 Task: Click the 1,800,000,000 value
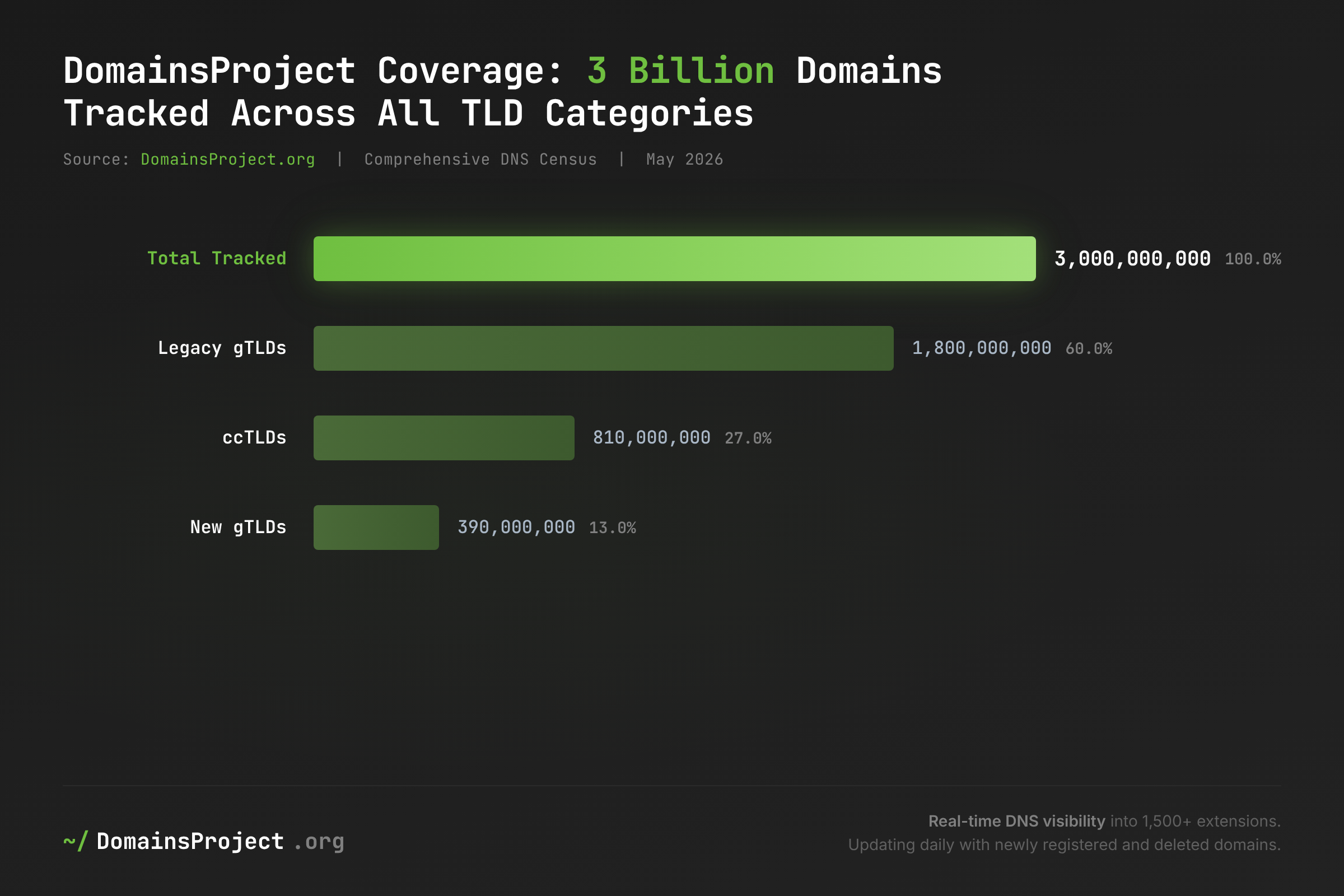981,348
